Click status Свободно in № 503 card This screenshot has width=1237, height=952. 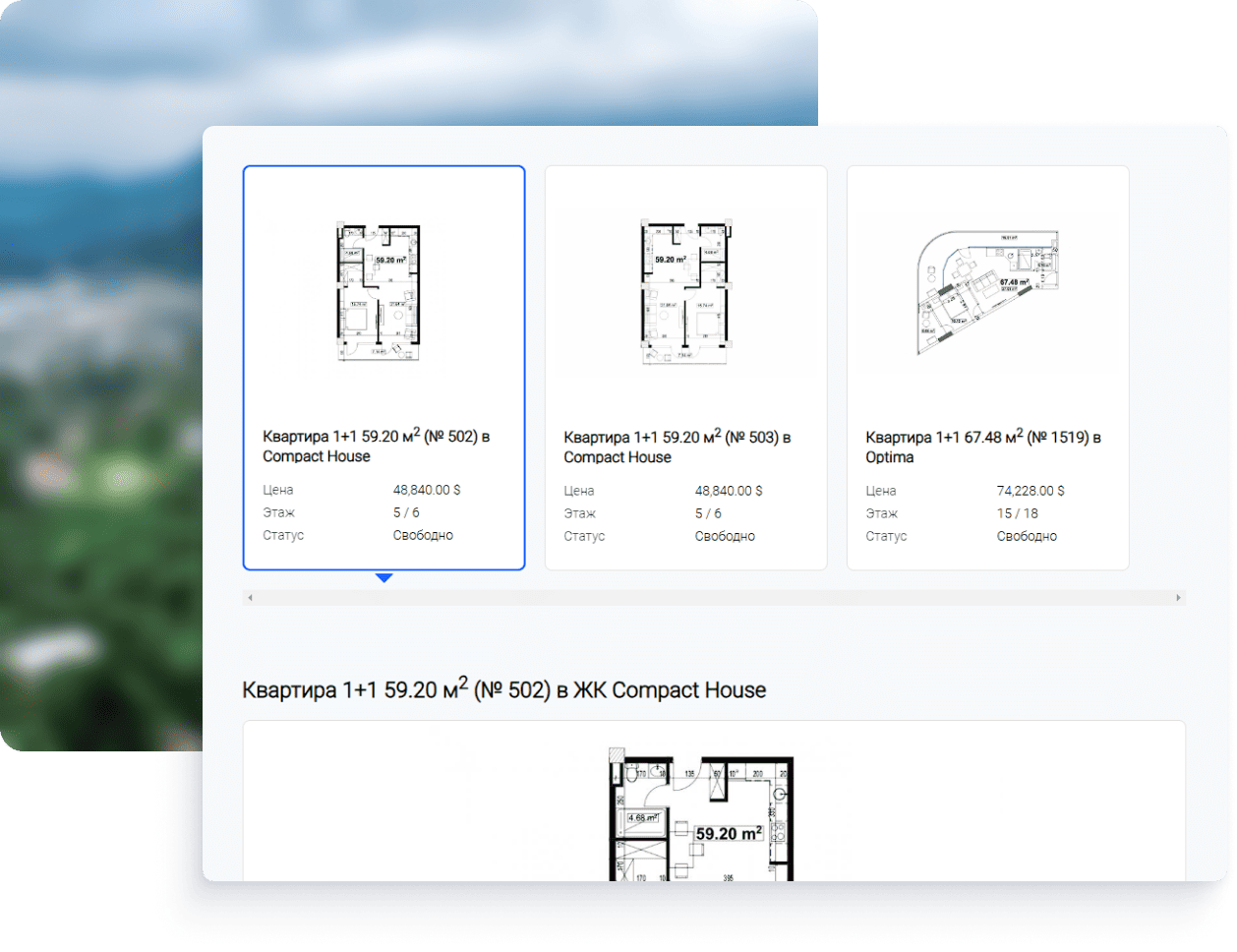click(x=725, y=536)
